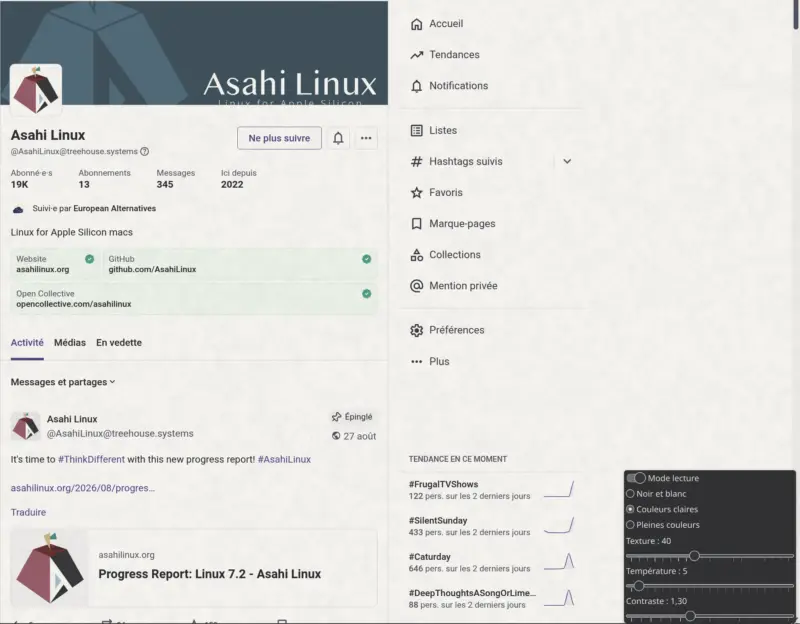Click the Marque-pages bookmark icon

click(416, 224)
